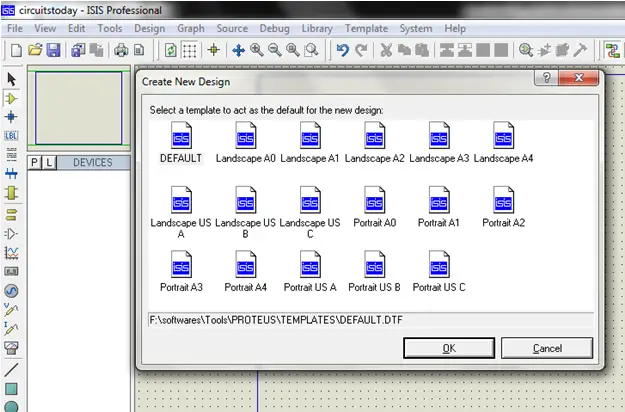Screen dimensions: 625x412
Task: Select the Selection arrow tool
Action: [x=11, y=79]
